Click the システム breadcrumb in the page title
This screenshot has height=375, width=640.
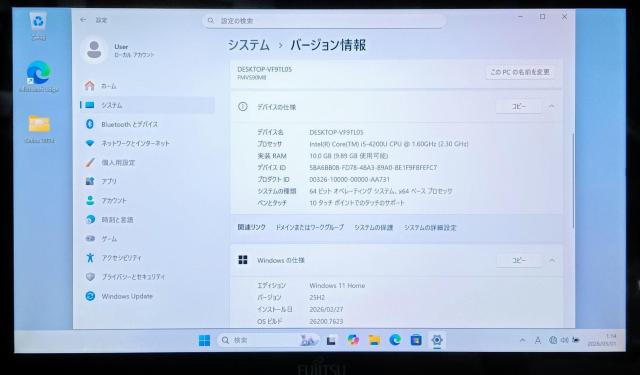pyautogui.click(x=249, y=45)
